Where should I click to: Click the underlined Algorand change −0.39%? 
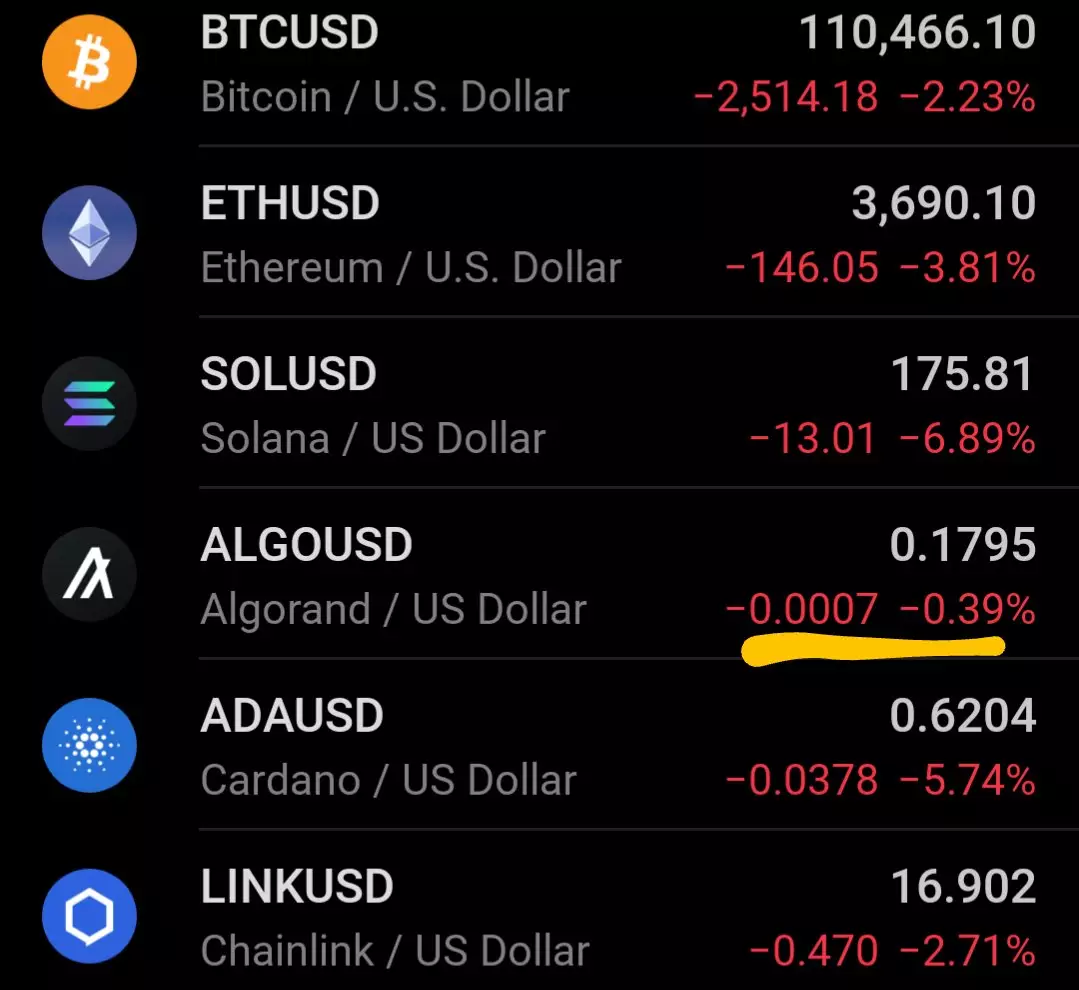[968, 609]
